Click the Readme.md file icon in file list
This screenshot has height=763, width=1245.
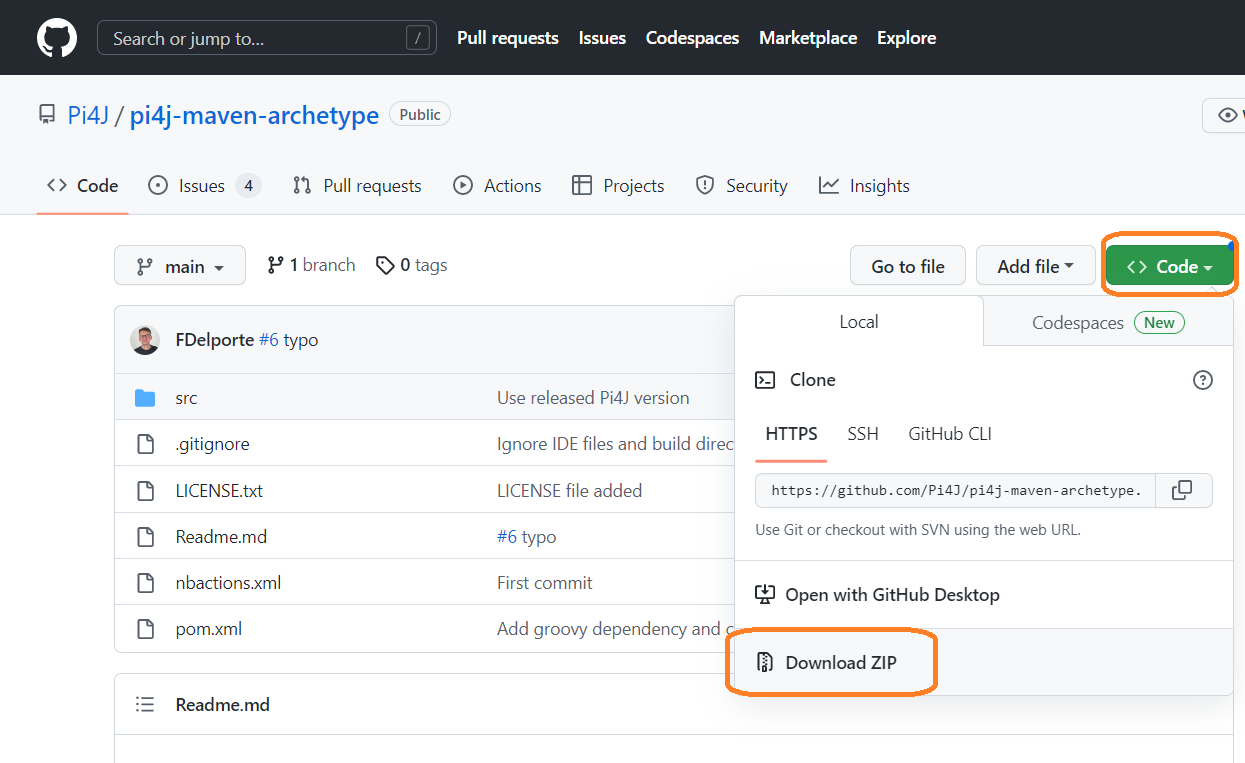(145, 537)
